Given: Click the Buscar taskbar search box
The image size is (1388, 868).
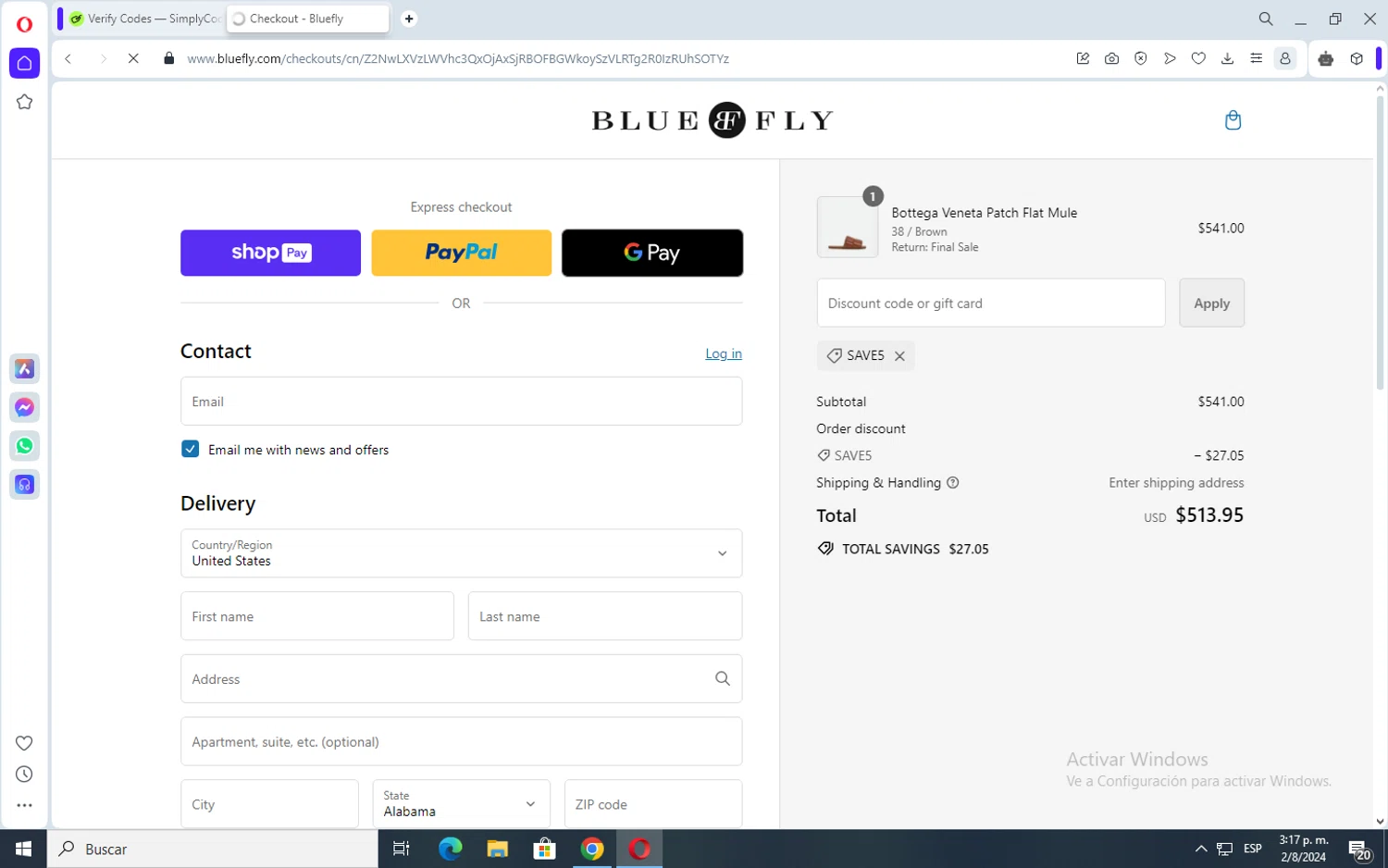Looking at the screenshot, I should 213,849.
